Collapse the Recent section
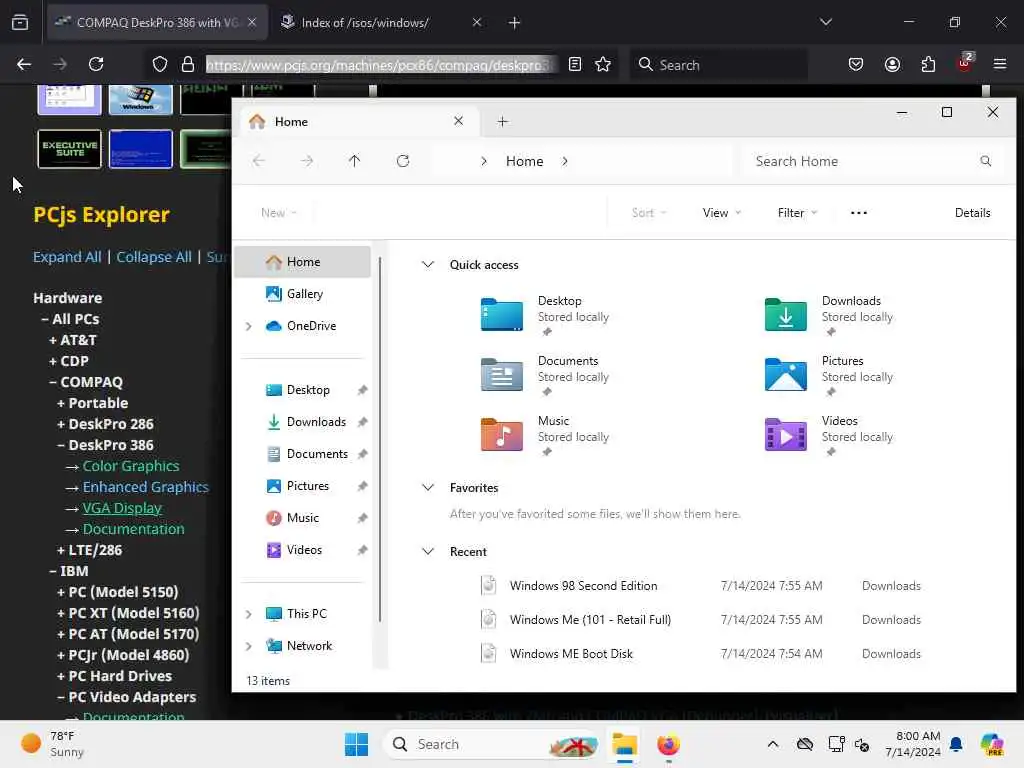The image size is (1024, 768). (427, 551)
